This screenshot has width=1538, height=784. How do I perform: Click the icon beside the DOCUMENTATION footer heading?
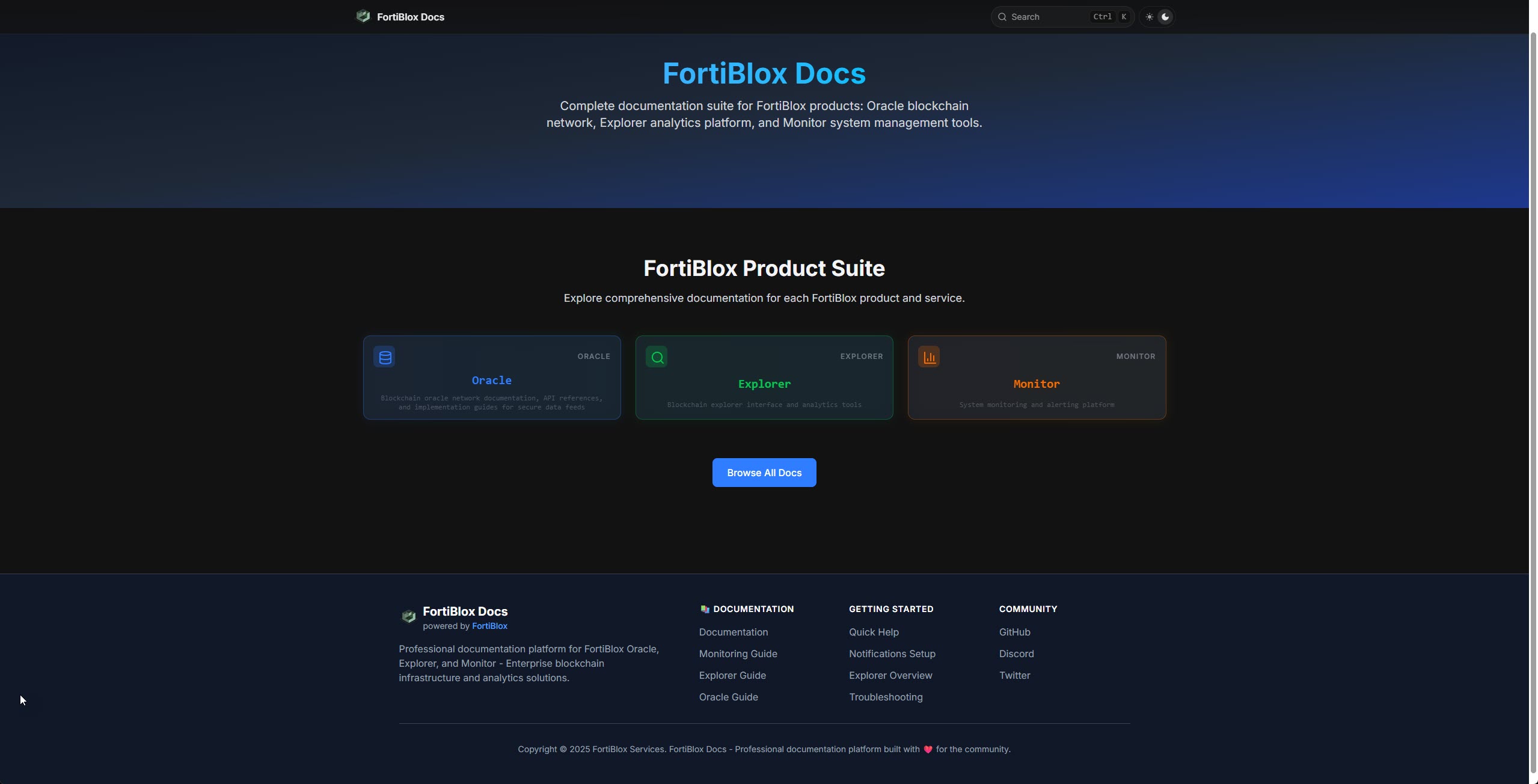[705, 608]
